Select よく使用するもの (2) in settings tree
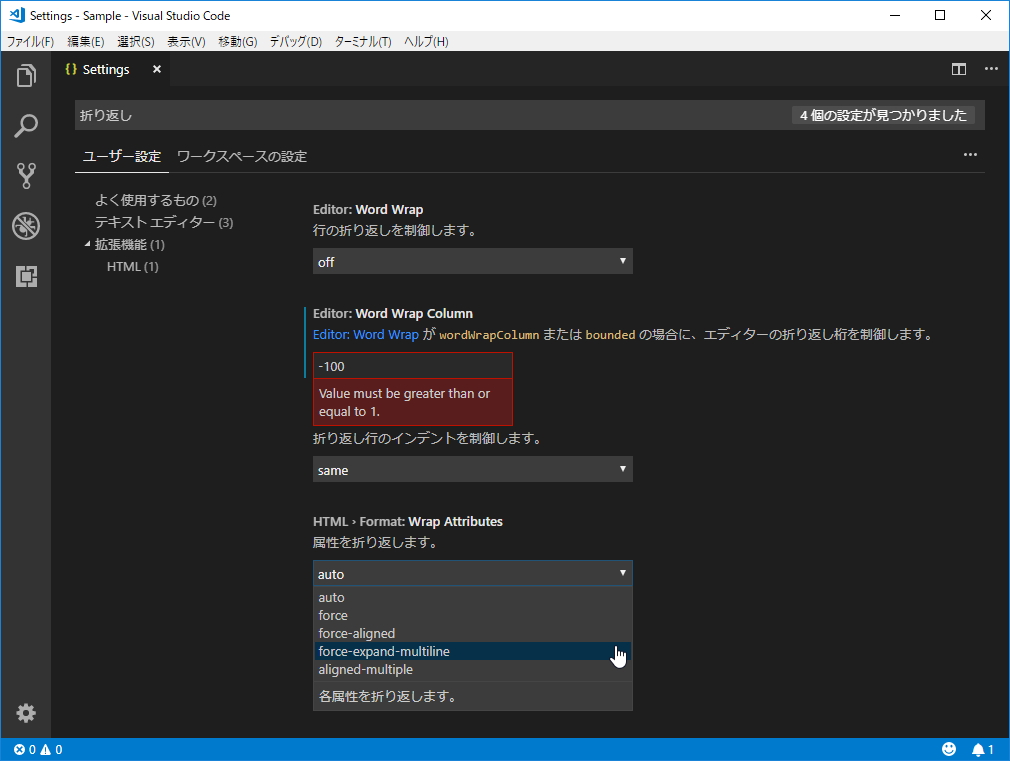1010x761 pixels. (155, 200)
